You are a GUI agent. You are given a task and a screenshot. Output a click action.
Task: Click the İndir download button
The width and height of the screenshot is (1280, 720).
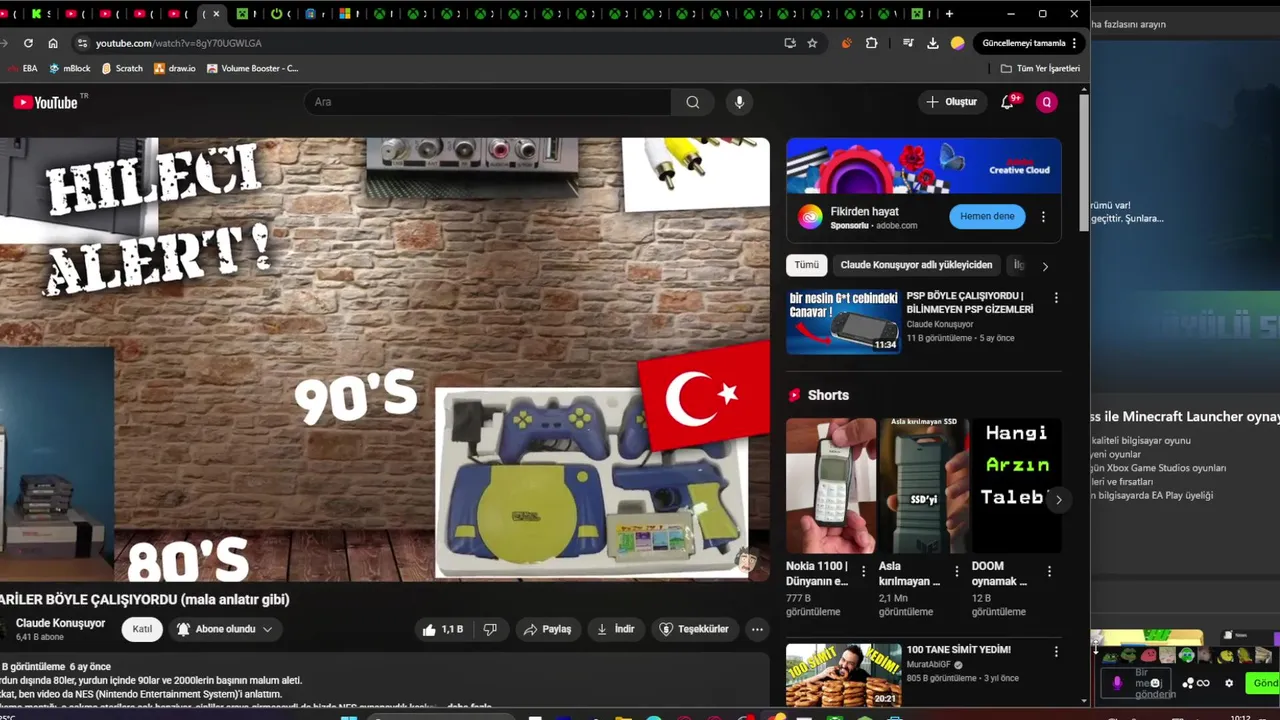click(x=615, y=629)
